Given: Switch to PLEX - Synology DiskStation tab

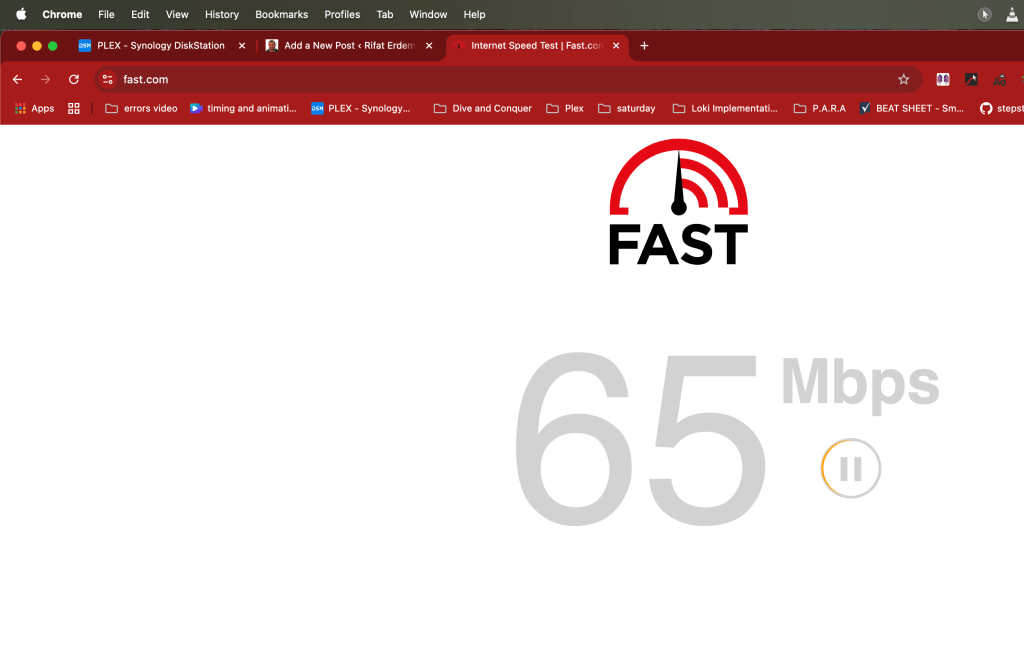Looking at the screenshot, I should coord(161,46).
